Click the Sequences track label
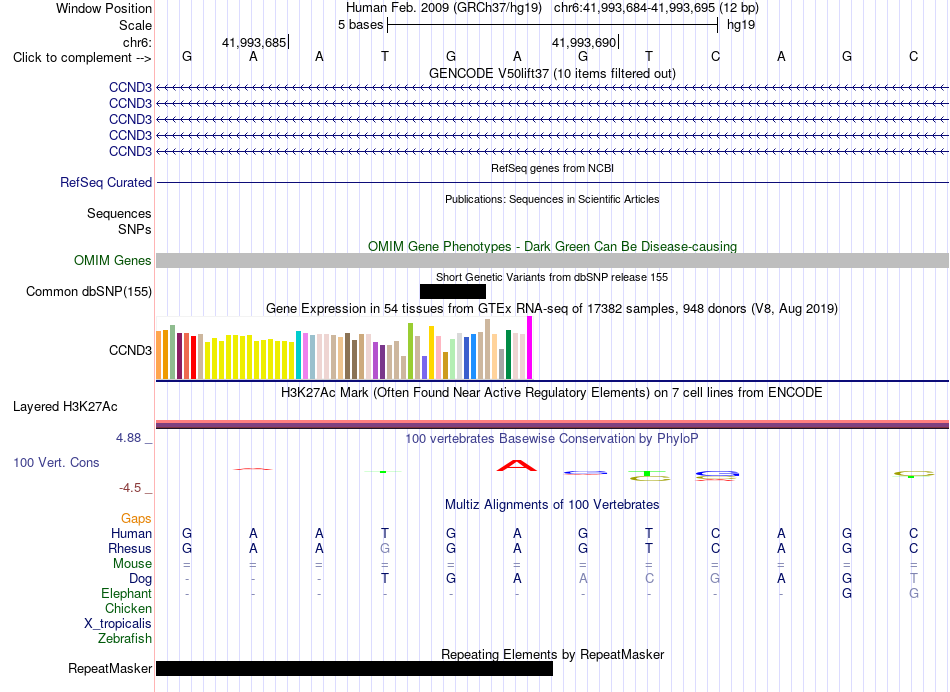950x692 pixels. click(119, 213)
